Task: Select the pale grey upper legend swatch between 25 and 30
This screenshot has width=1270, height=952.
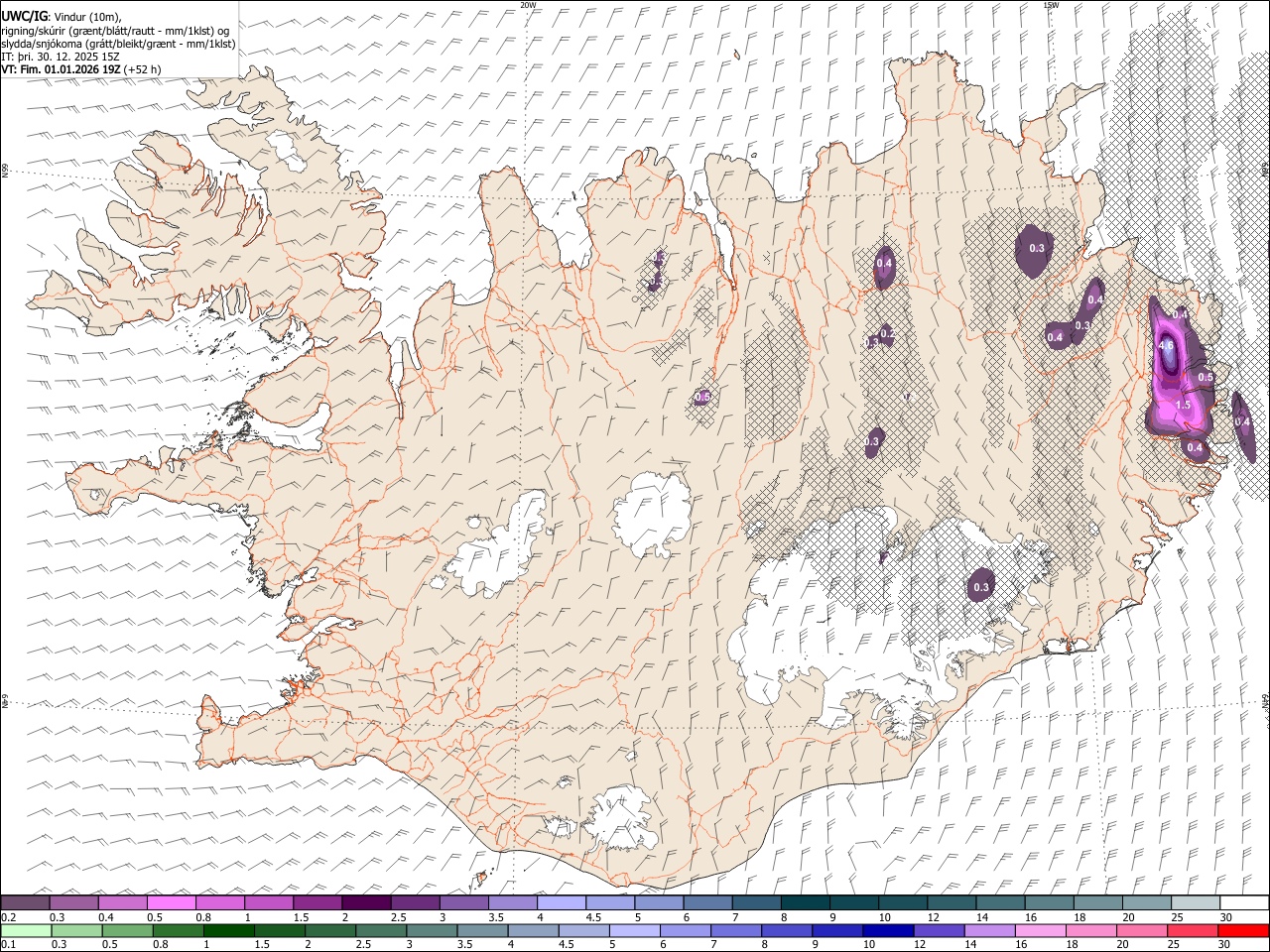Action: 1195,903
